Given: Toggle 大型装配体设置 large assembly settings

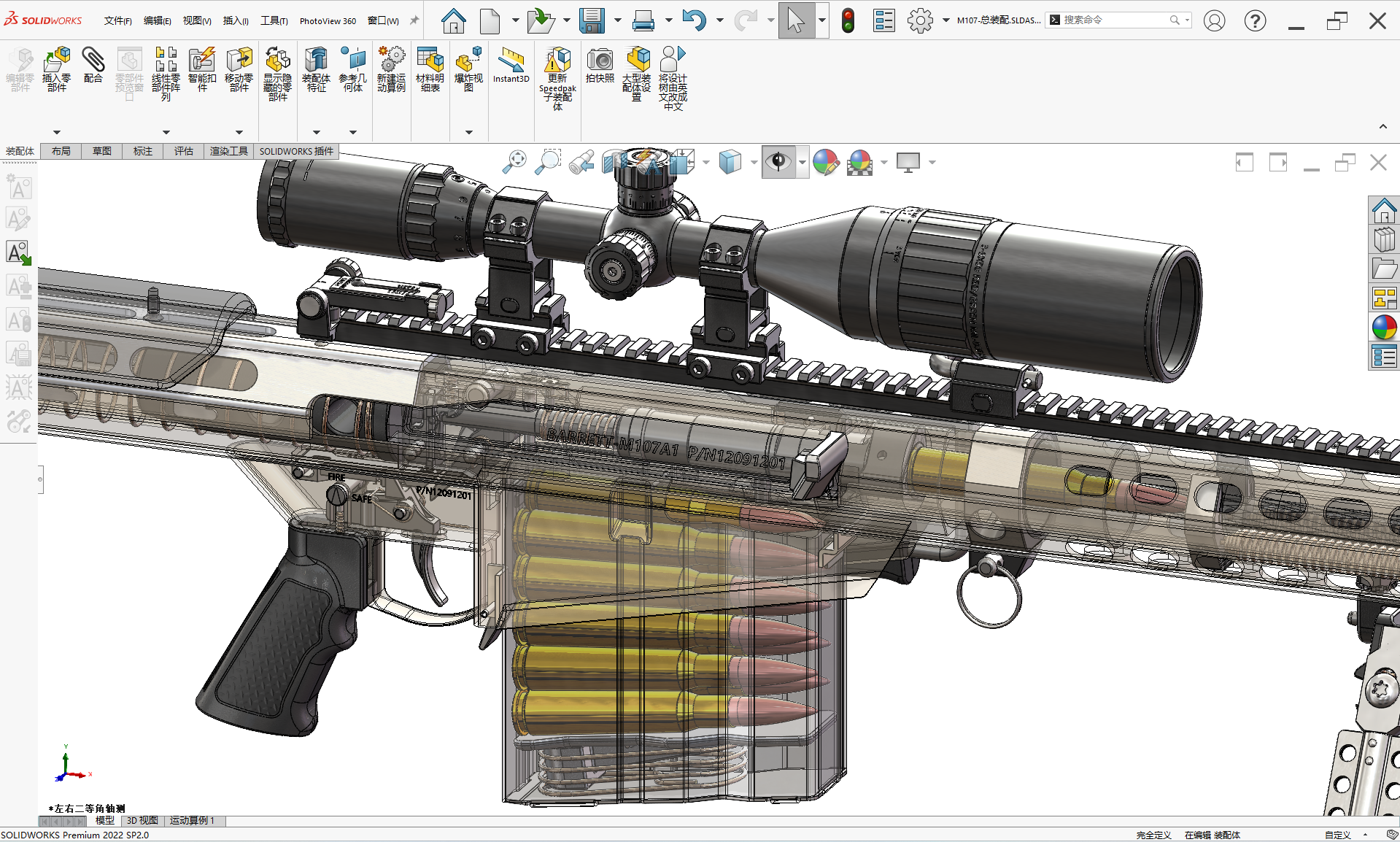Looking at the screenshot, I should [636, 74].
